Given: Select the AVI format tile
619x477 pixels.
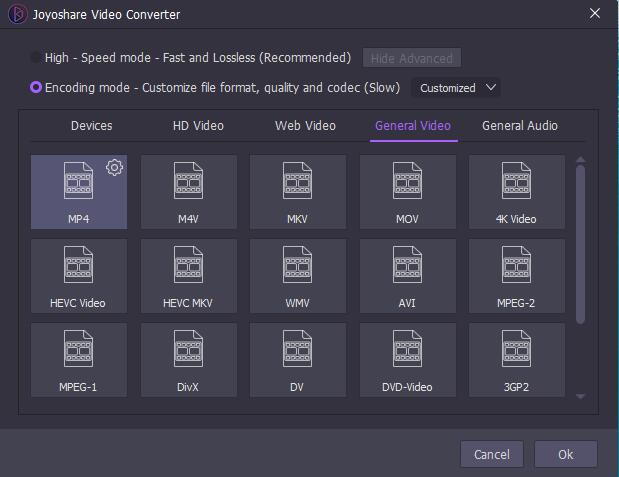Looking at the screenshot, I should coord(407,276).
